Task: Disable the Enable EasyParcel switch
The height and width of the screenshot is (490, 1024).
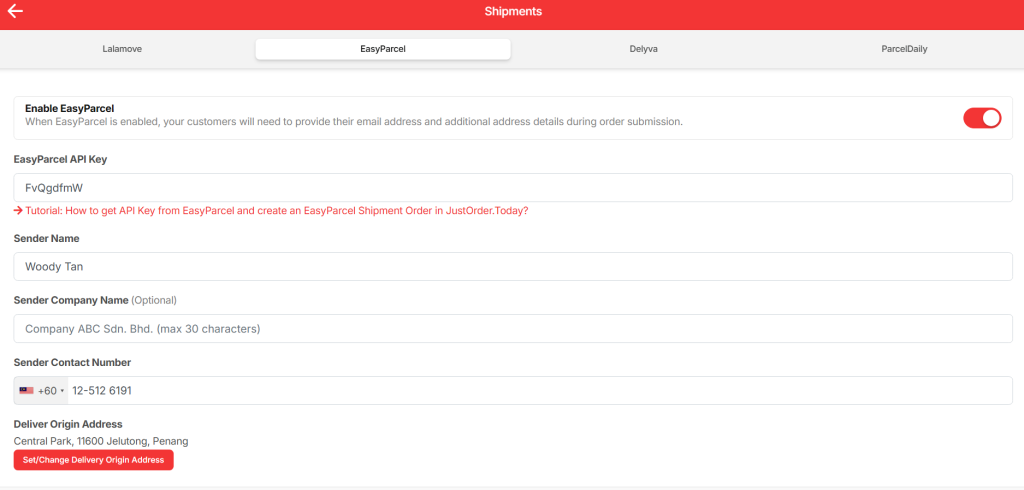Action: (981, 118)
